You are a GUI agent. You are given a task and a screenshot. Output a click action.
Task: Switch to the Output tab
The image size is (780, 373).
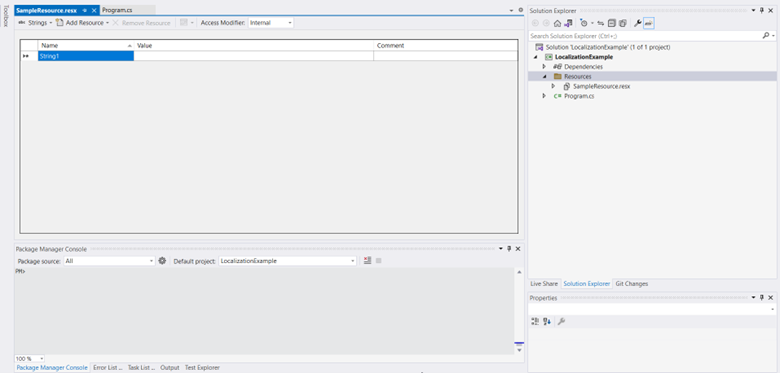[170, 368]
